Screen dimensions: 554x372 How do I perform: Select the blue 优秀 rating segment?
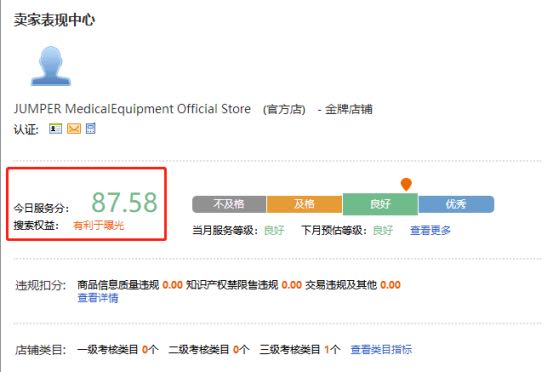(456, 204)
